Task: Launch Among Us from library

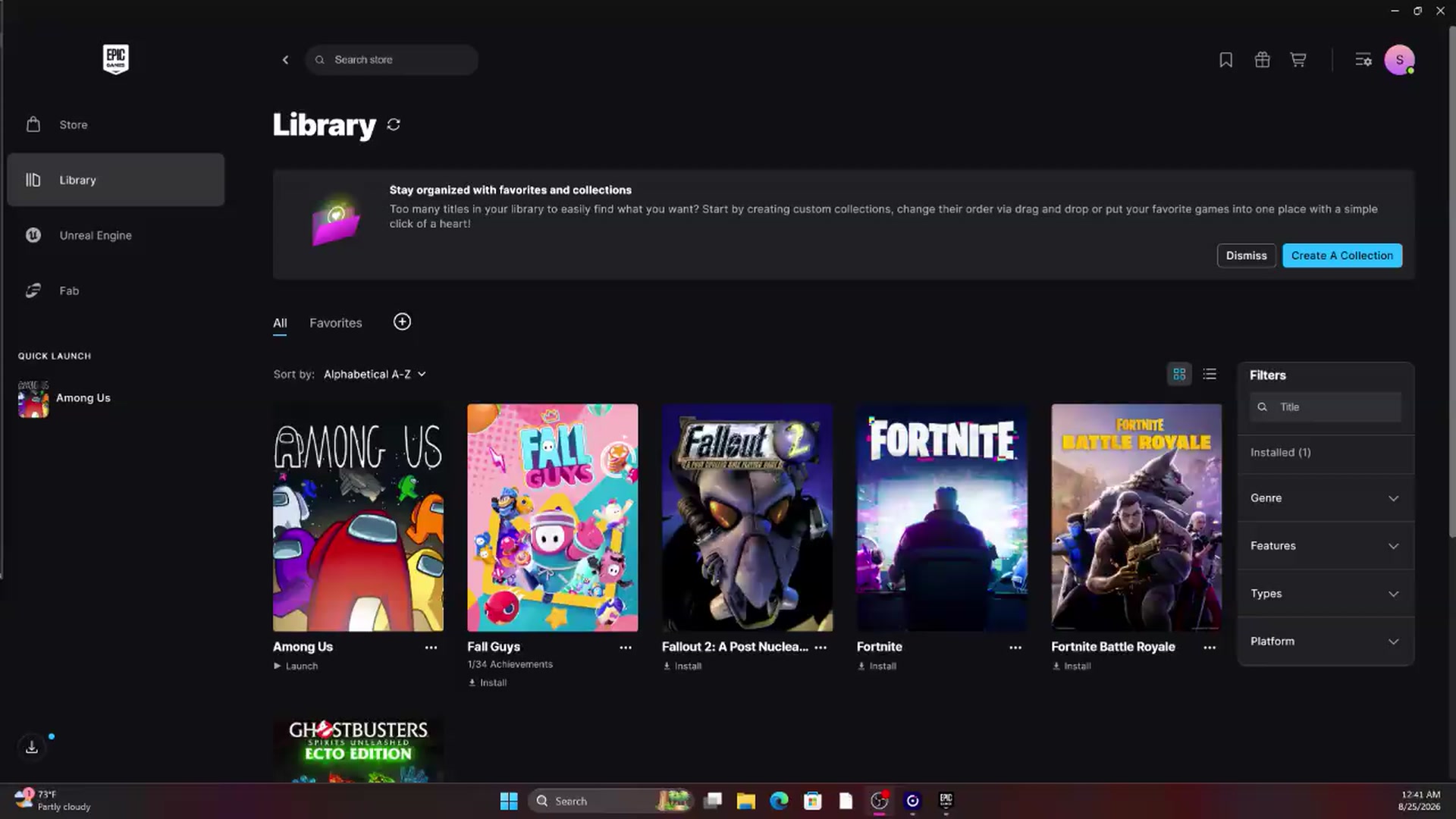Action: pos(296,666)
